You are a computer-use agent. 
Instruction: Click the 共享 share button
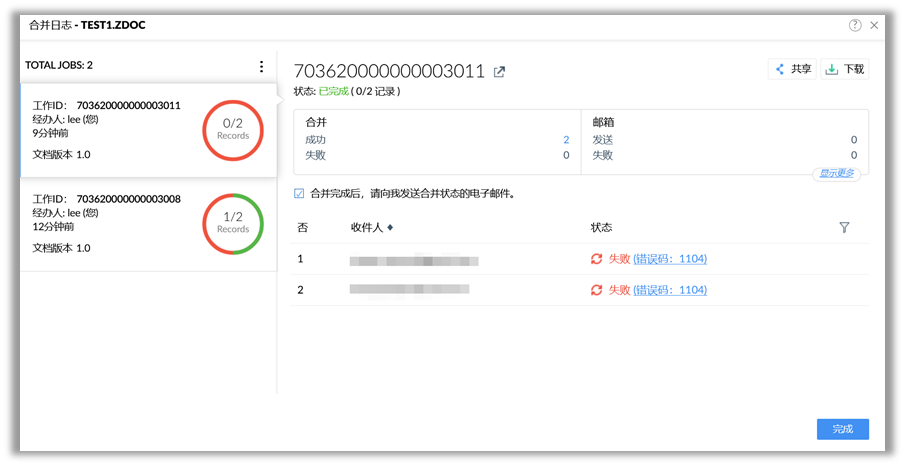tap(792, 69)
